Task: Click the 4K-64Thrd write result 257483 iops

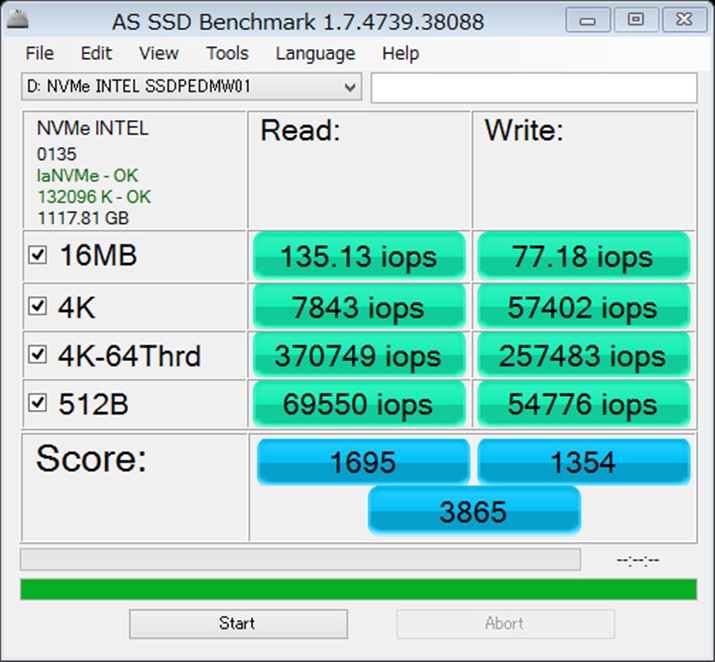Action: pos(583,355)
